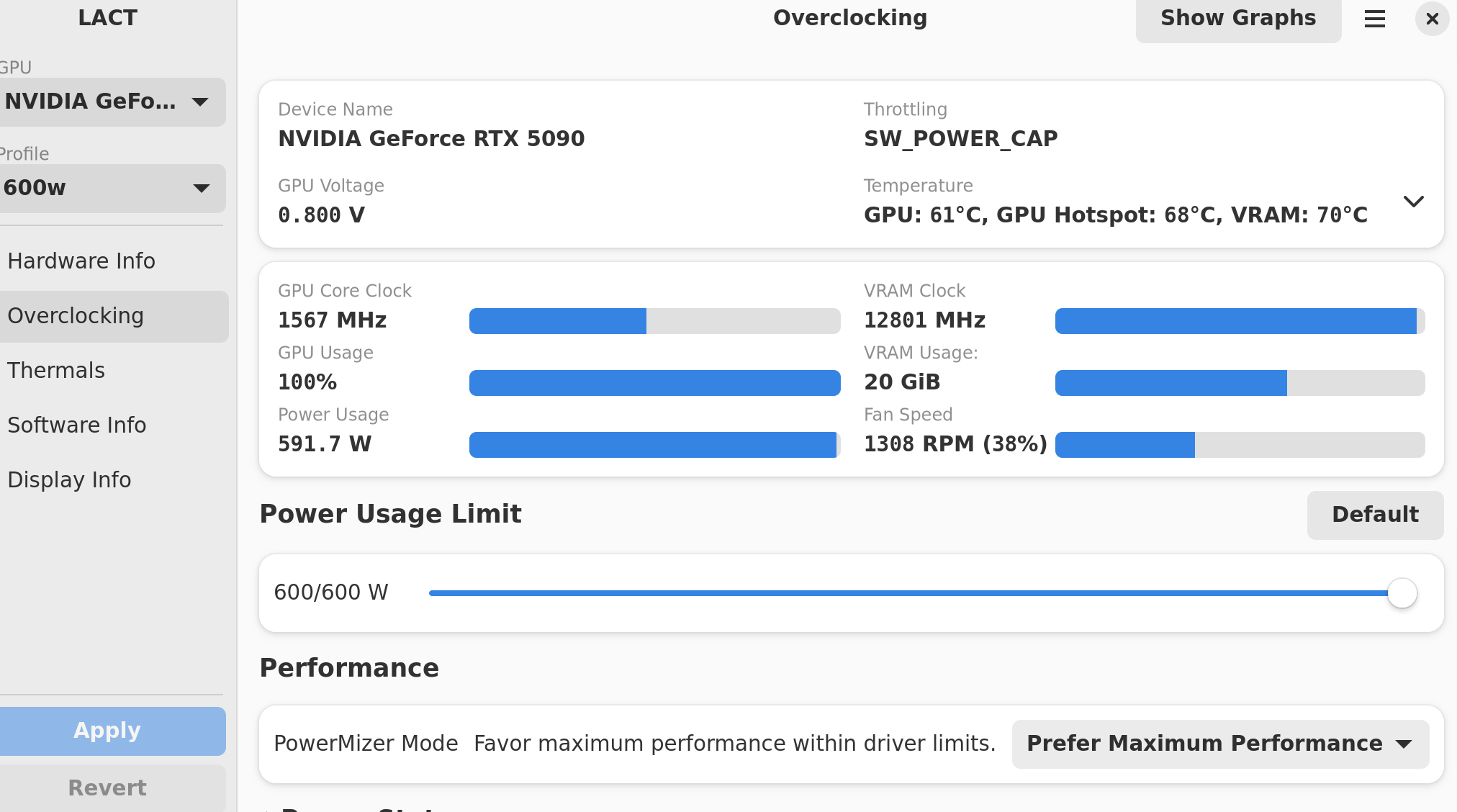Click the Performance section heading

pos(349,668)
